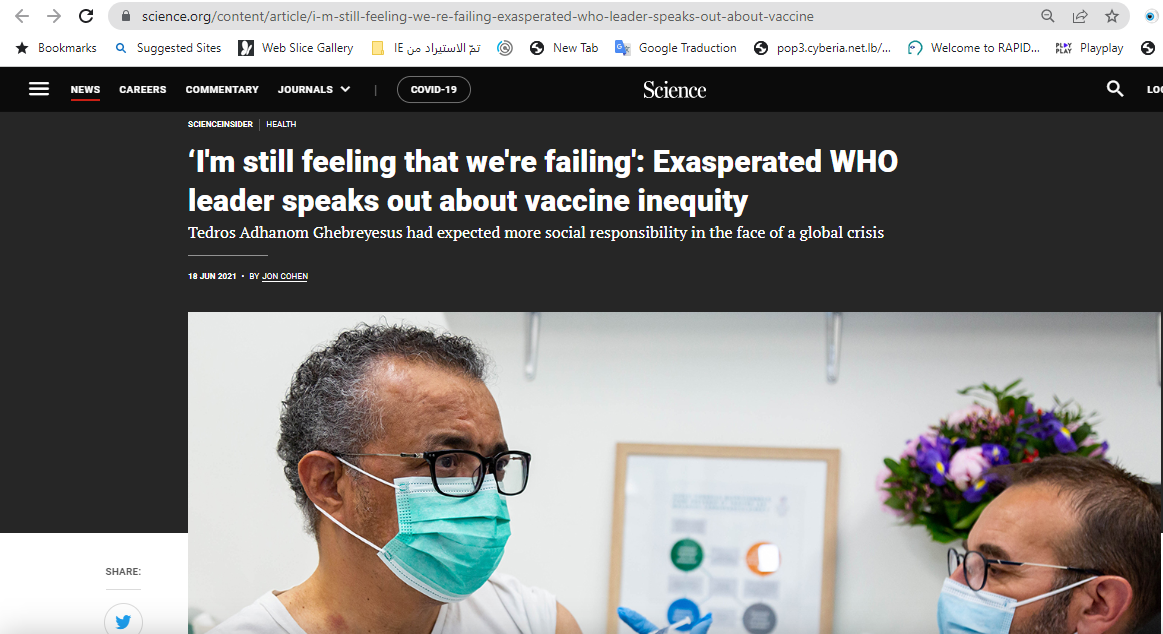Image resolution: width=1163 pixels, height=634 pixels.
Task: Open the Commentary section
Action: coord(222,89)
